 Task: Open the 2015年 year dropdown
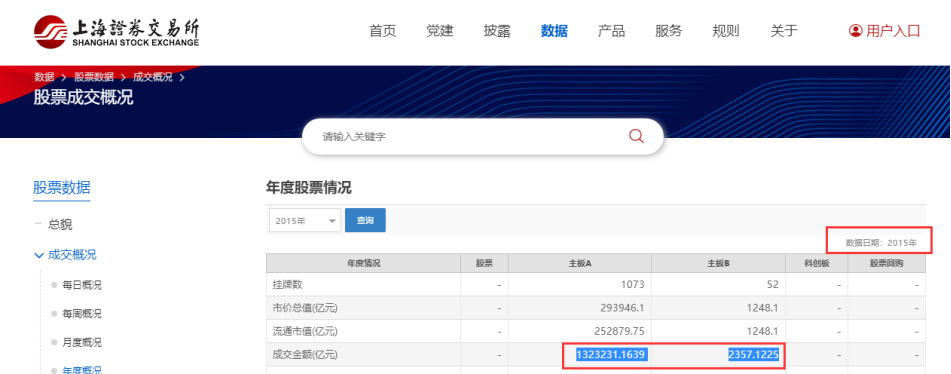pos(305,221)
